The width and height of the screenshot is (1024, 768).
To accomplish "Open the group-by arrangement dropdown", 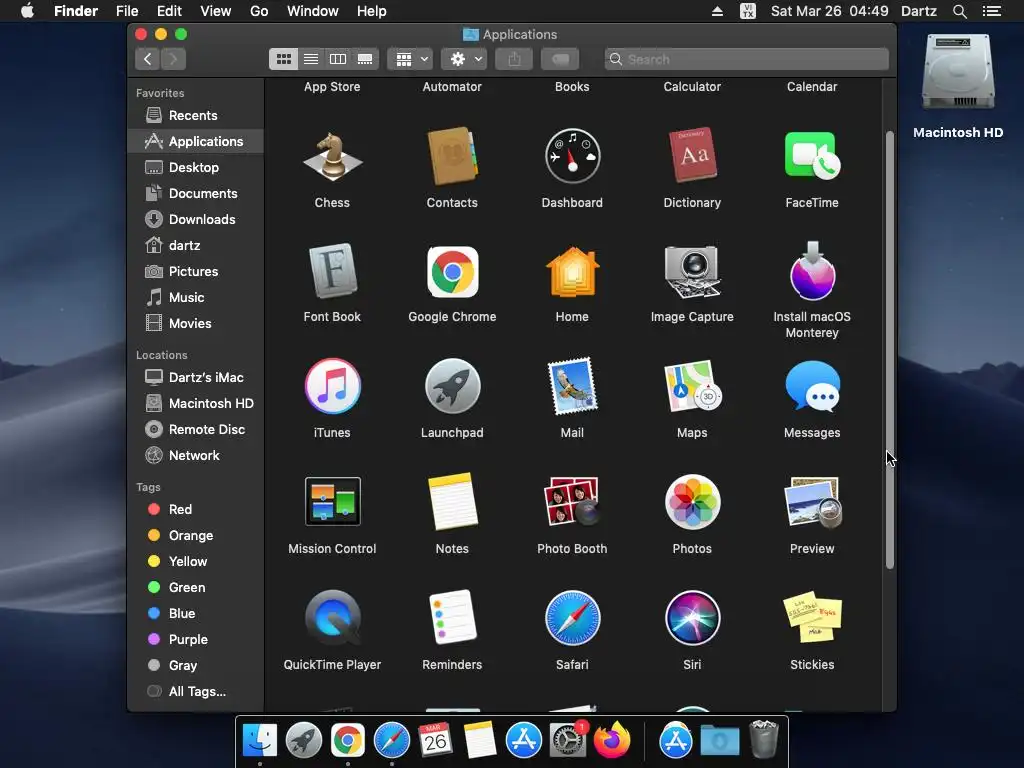I will click(x=410, y=59).
